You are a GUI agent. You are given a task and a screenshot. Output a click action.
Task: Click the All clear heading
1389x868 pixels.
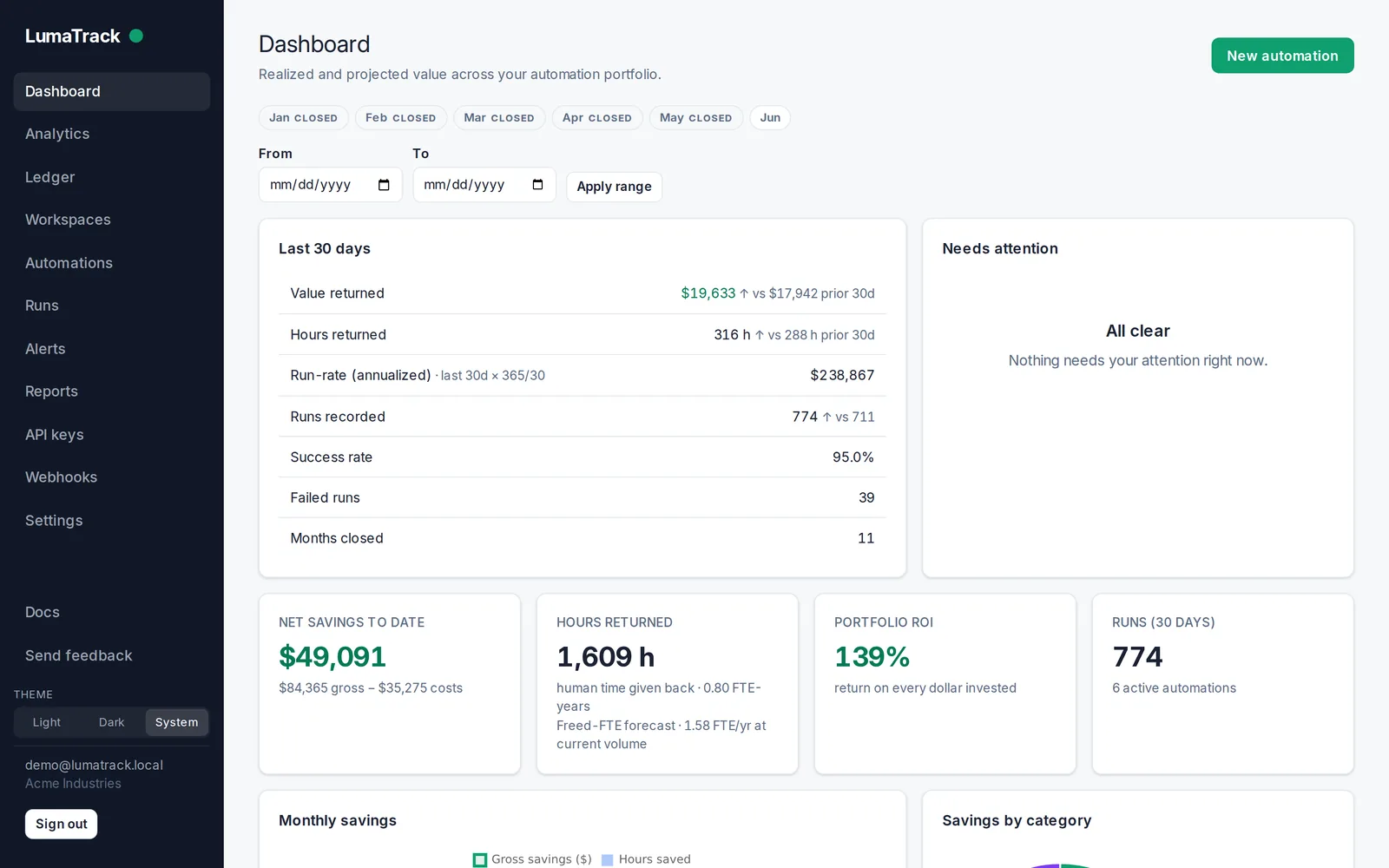(x=1138, y=331)
